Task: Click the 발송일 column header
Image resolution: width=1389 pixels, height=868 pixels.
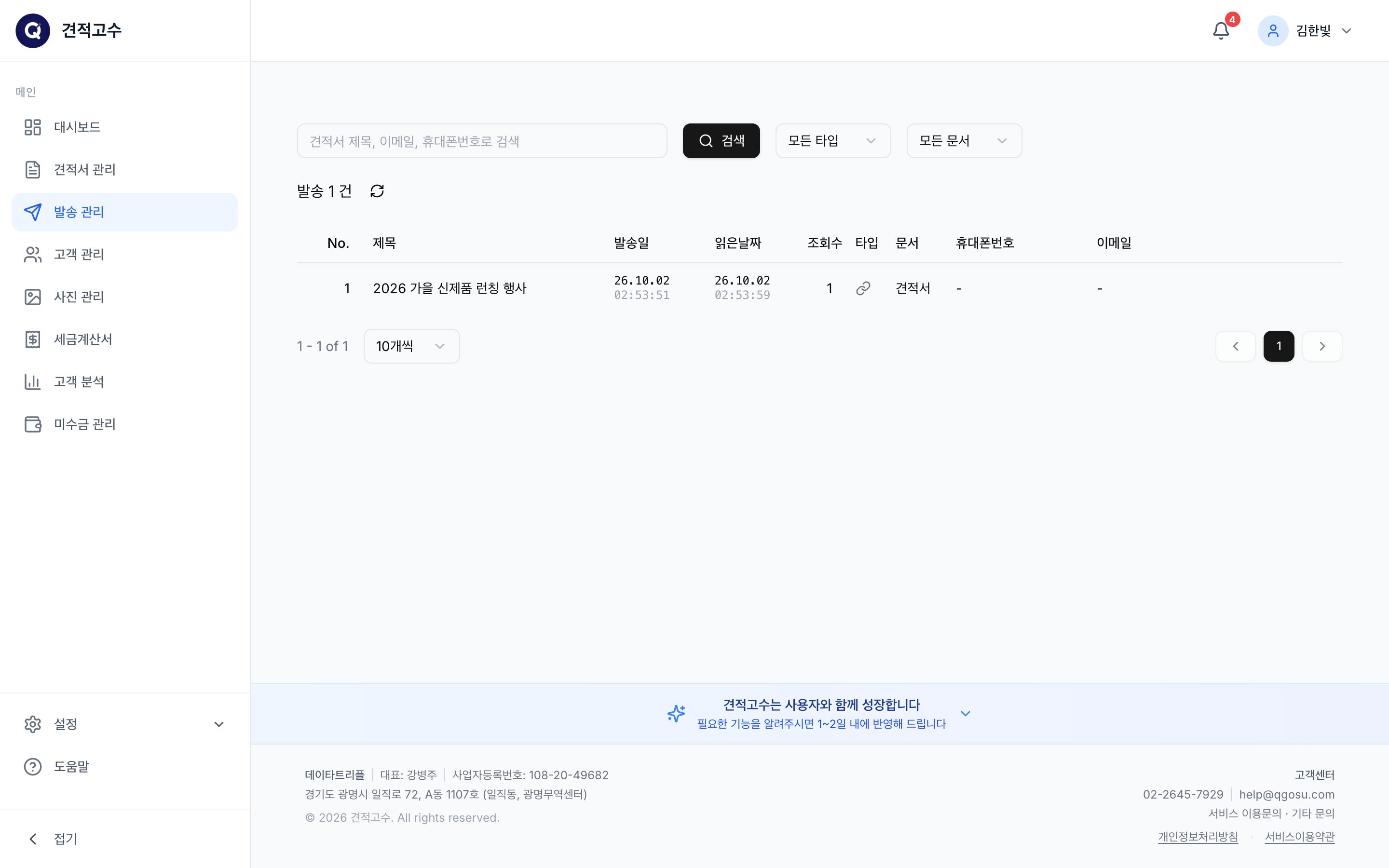Action: pos(631,243)
